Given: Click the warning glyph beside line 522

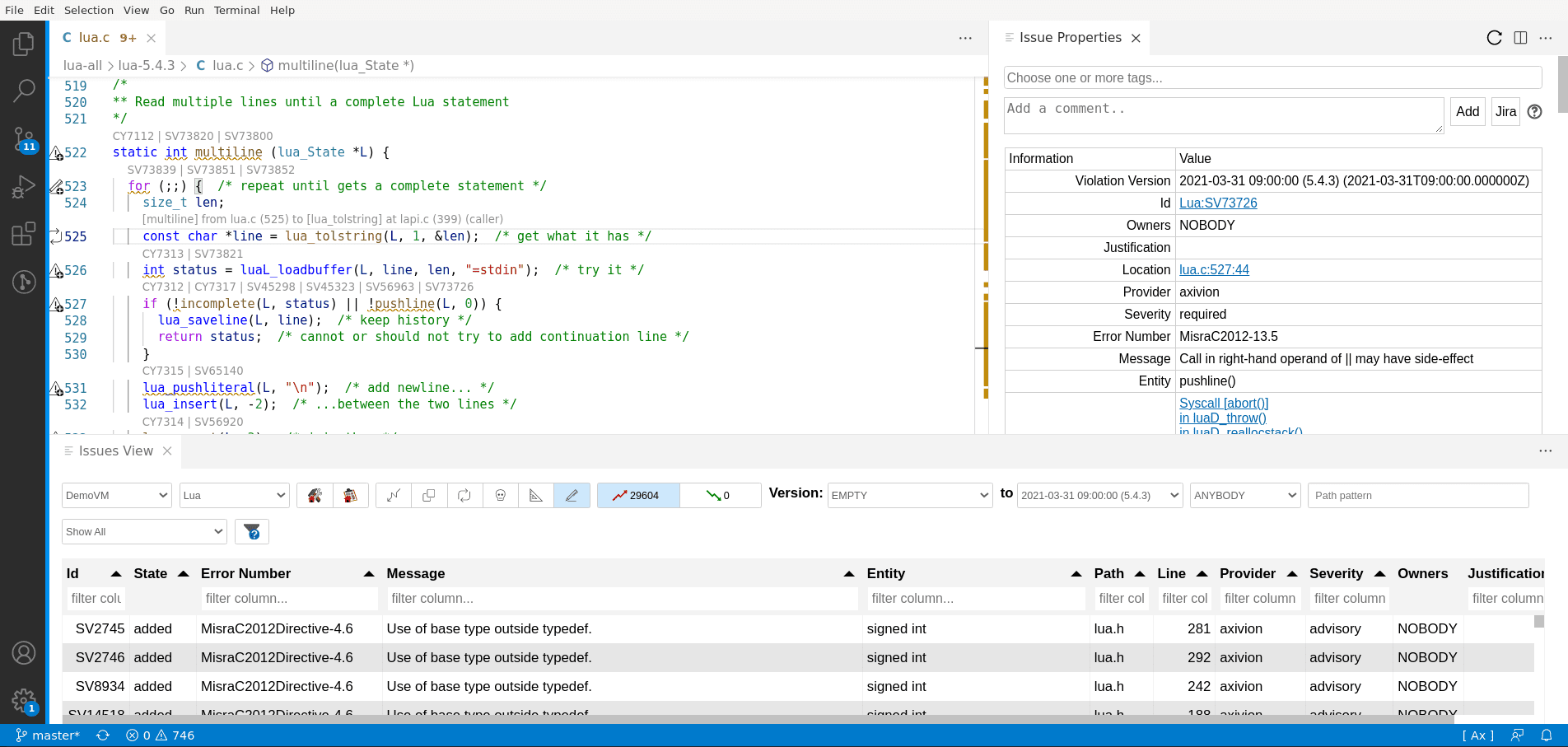Looking at the screenshot, I should (56, 153).
